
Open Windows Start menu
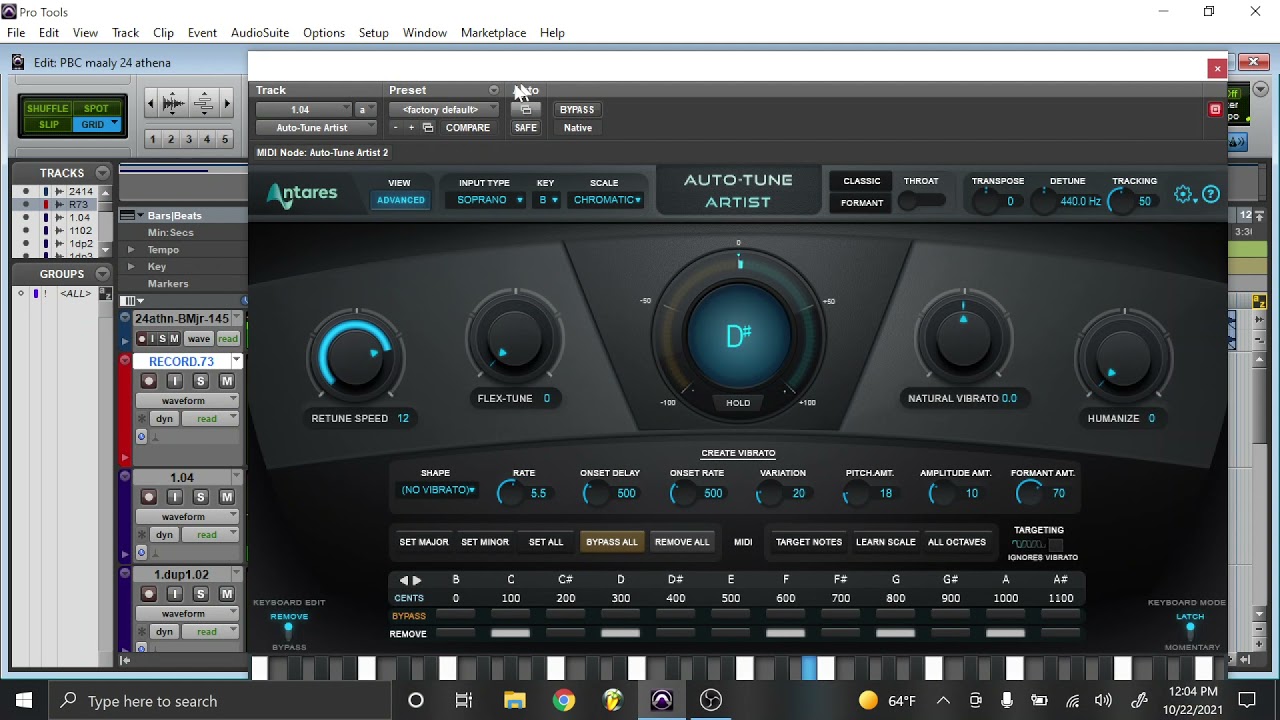tap(24, 700)
